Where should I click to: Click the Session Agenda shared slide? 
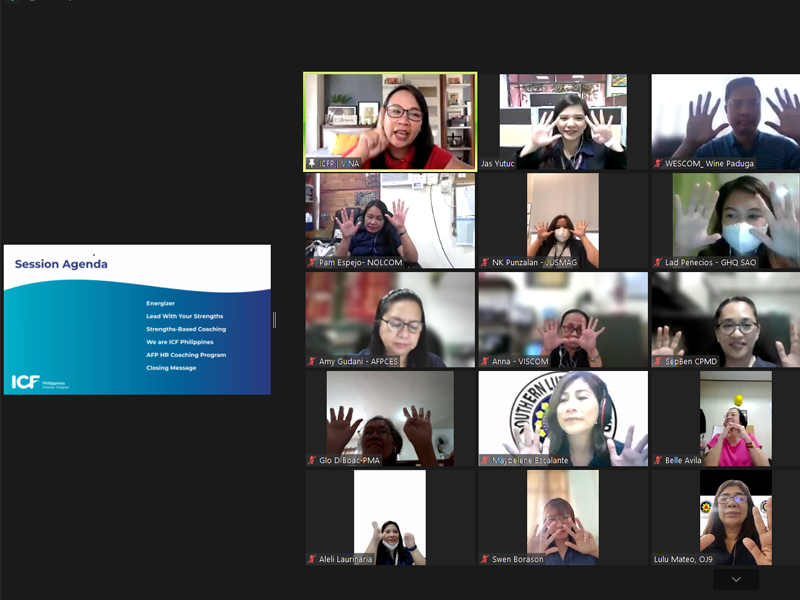pos(137,319)
